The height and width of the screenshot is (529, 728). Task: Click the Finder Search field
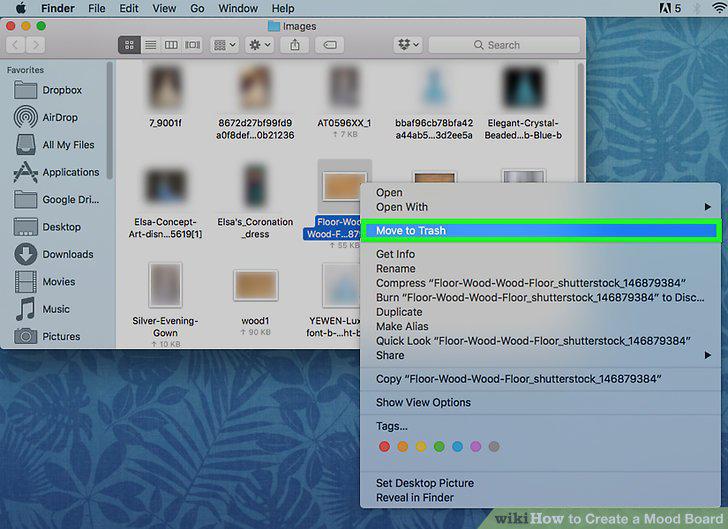504,45
